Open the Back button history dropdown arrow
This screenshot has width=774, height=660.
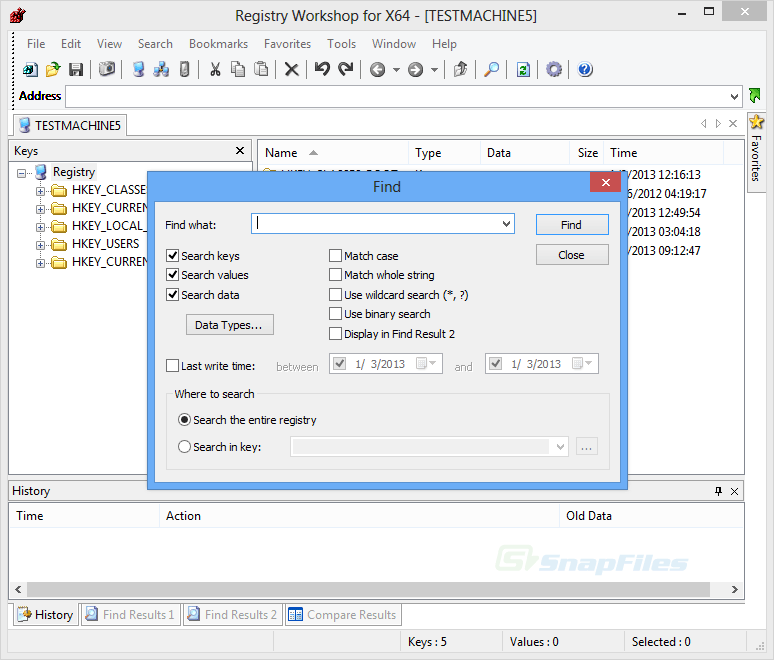click(396, 70)
